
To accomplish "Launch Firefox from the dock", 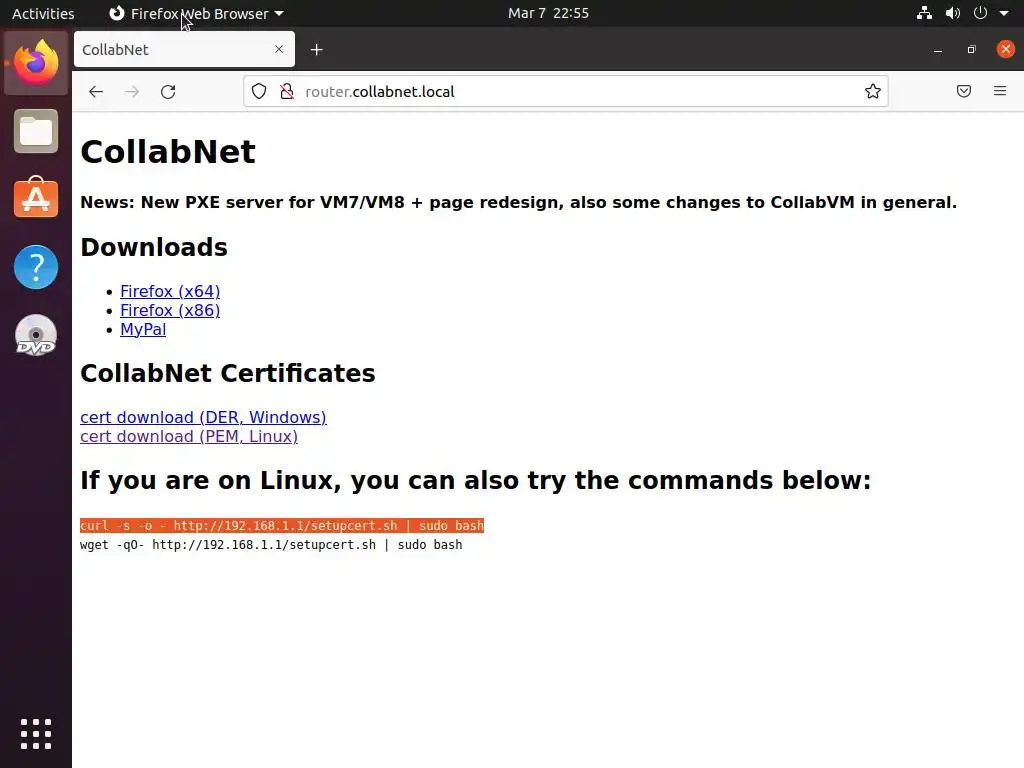I will (x=36, y=63).
